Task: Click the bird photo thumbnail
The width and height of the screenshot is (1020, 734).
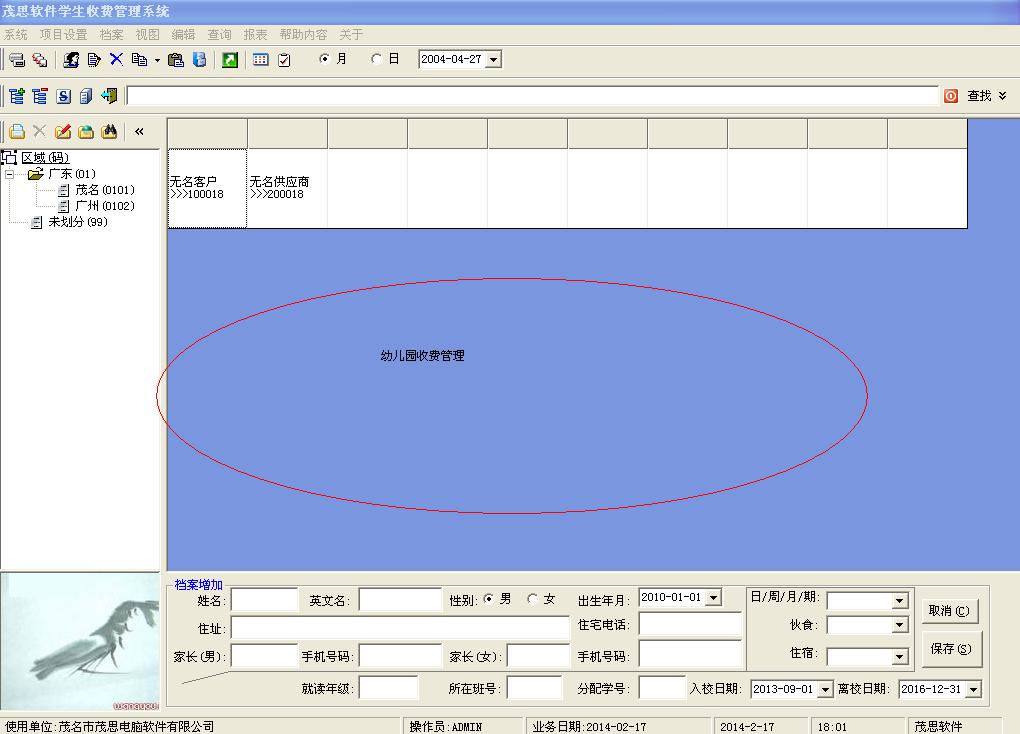Action: (x=80, y=642)
